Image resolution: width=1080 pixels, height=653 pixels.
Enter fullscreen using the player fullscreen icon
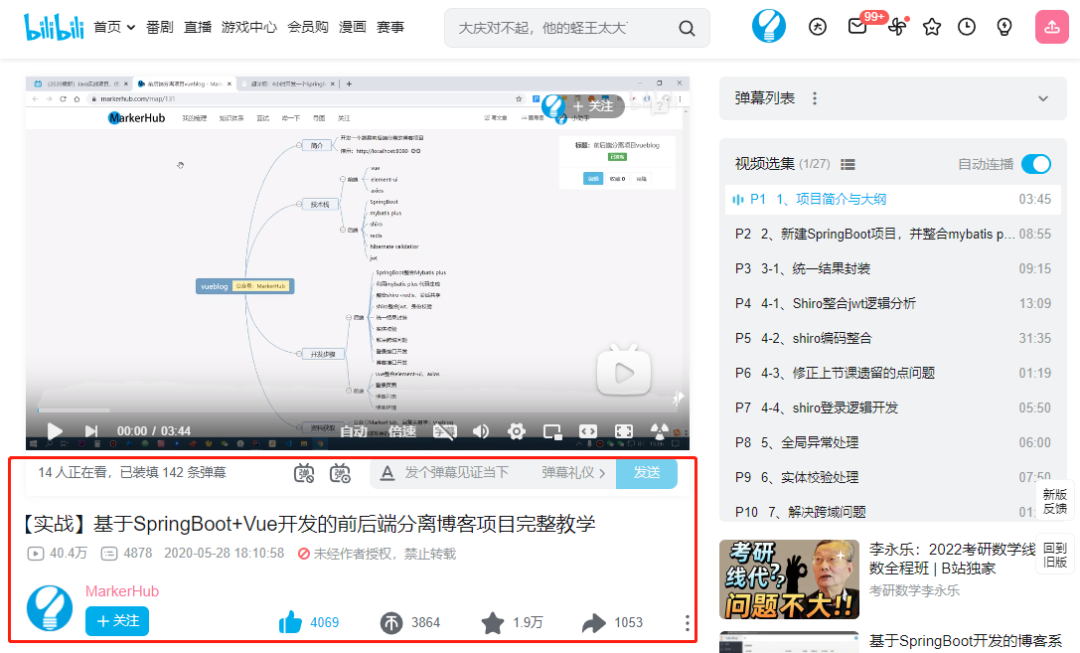click(623, 431)
